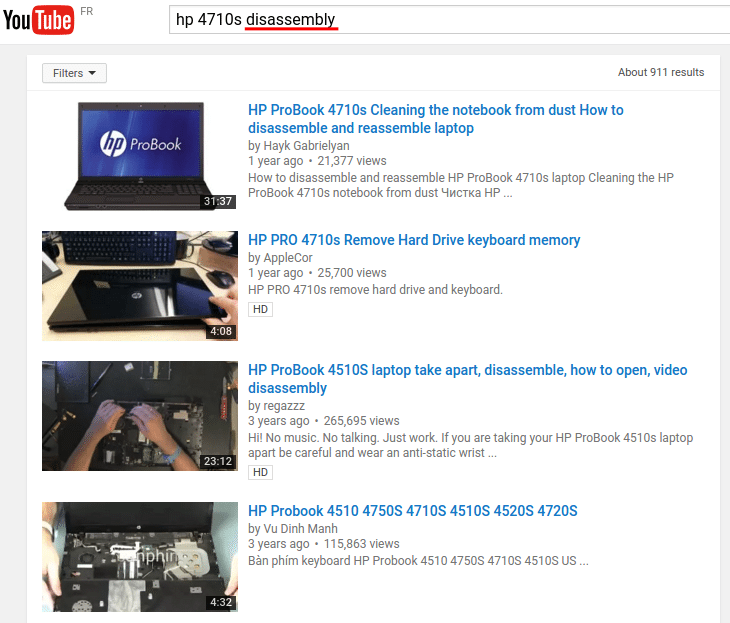Open HP ProBook 4510S laptop take apart video
Viewport: 730px width, 623px height.
coord(467,379)
